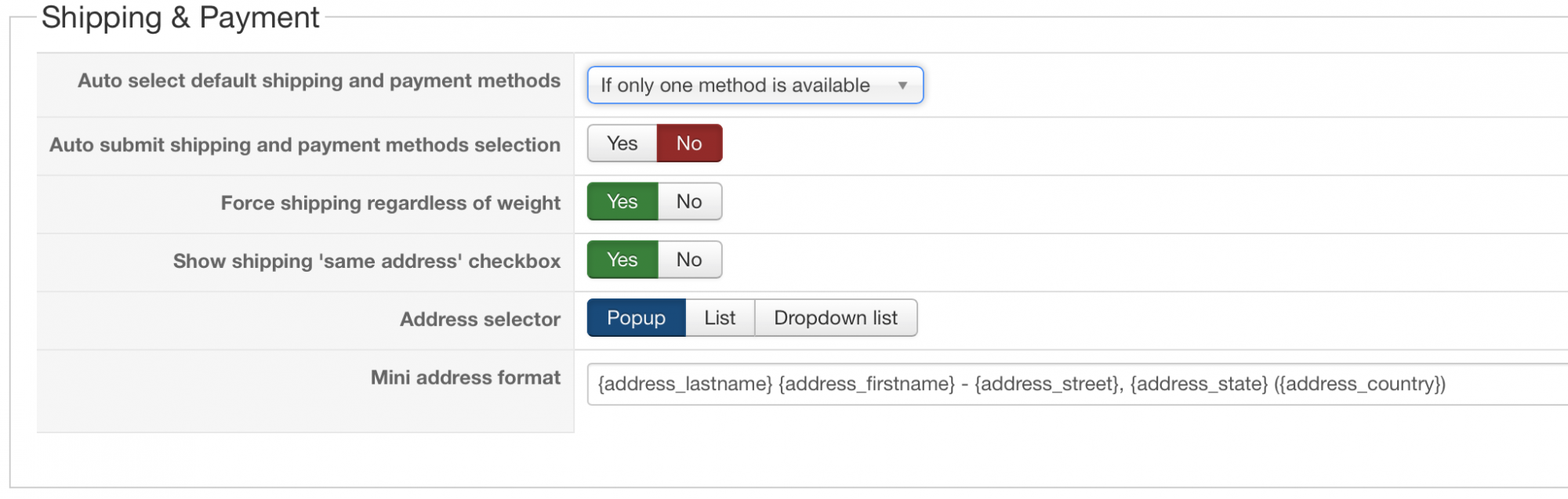Click the 'Address selector' label

pos(480,320)
